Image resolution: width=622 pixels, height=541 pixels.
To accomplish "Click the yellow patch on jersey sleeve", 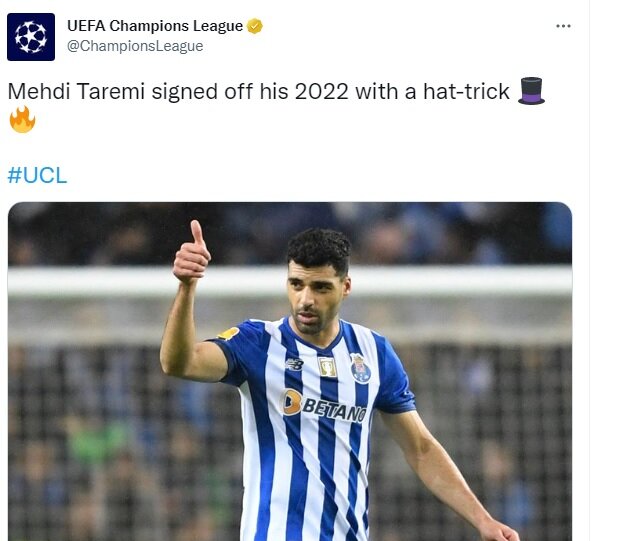I will [x=228, y=334].
